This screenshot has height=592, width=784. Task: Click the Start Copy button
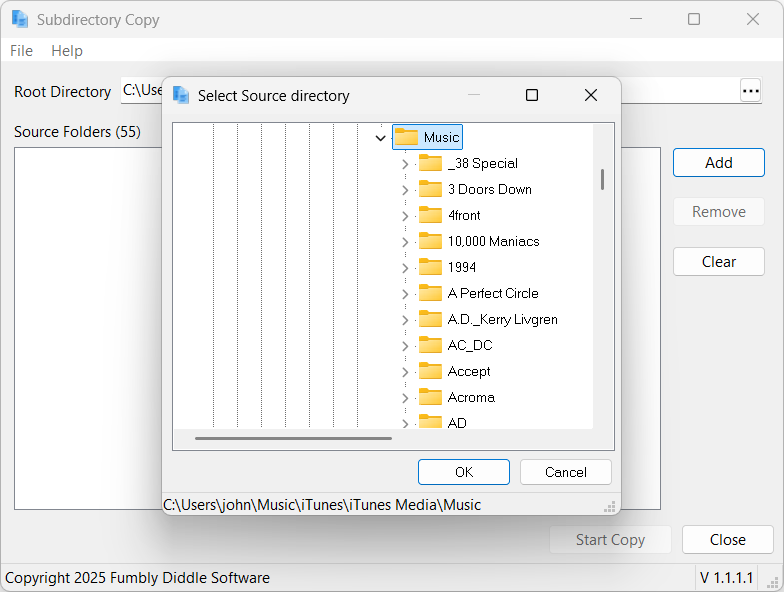point(610,540)
